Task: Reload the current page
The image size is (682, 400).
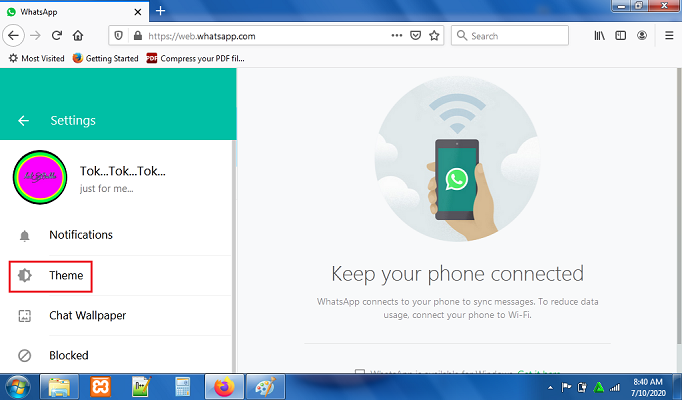Action: [x=57, y=36]
